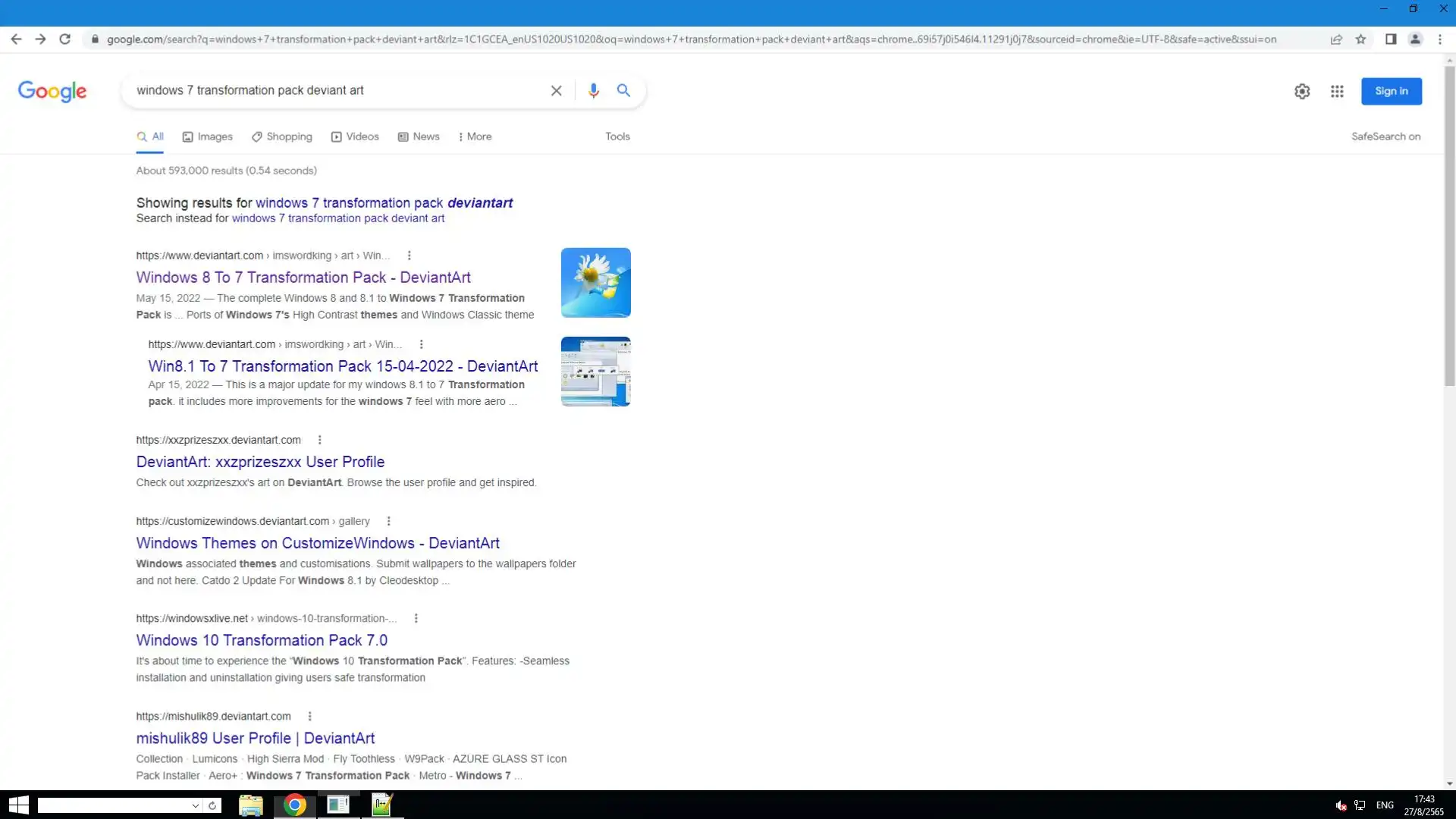Click the share page icon in address bar
1456x819 pixels.
(x=1336, y=39)
